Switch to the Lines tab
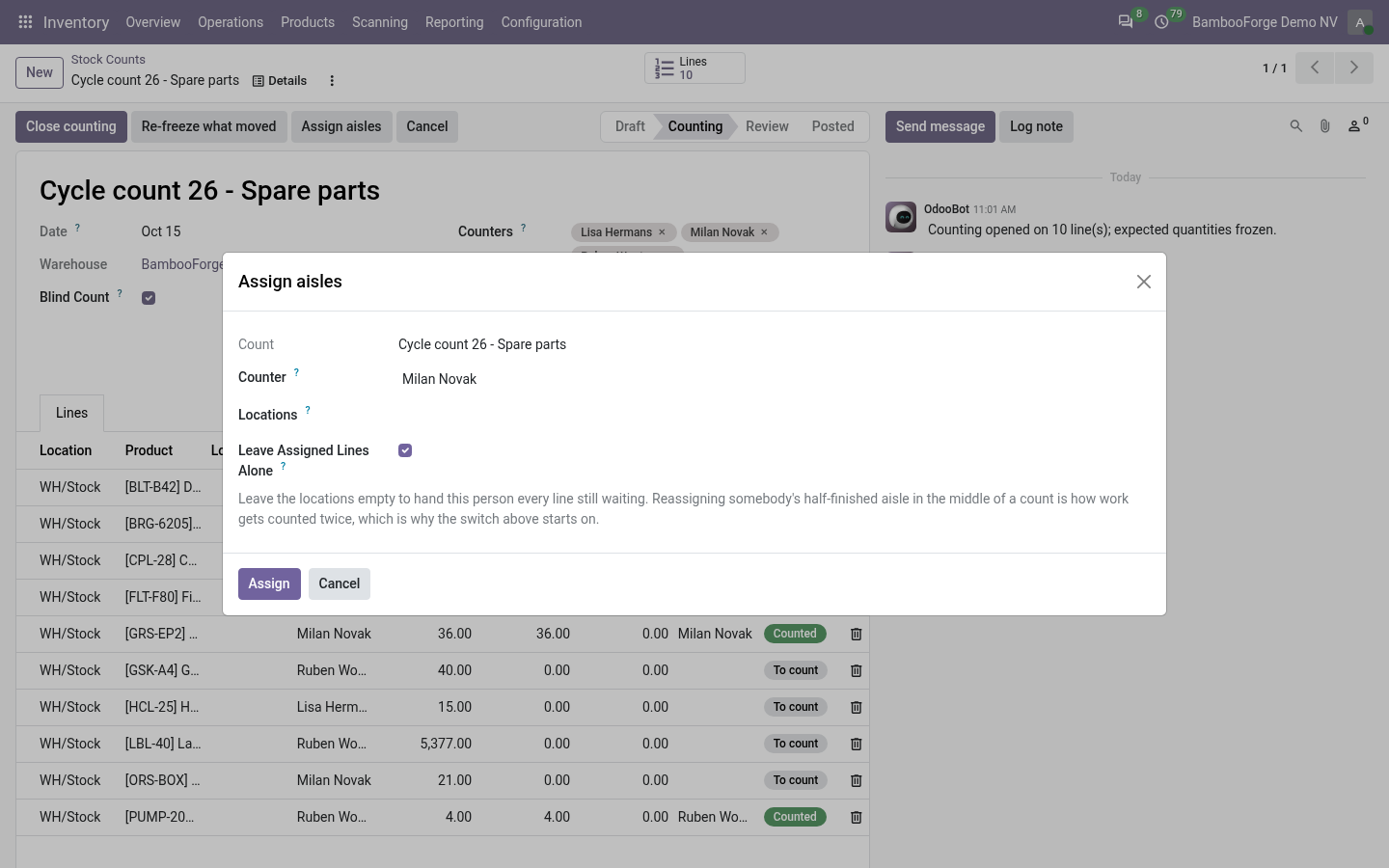 coord(71,413)
